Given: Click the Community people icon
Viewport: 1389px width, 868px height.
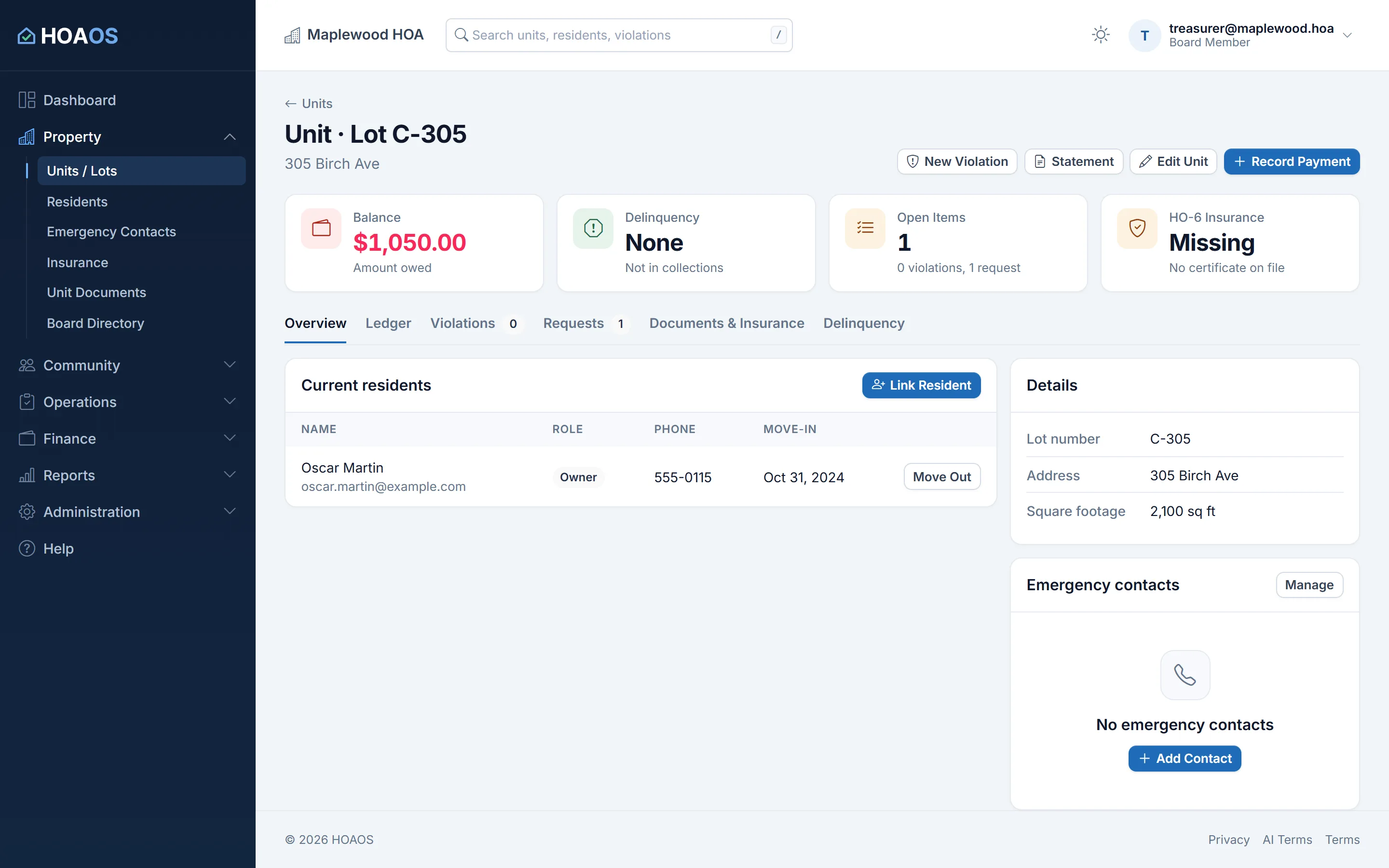Looking at the screenshot, I should [27, 365].
